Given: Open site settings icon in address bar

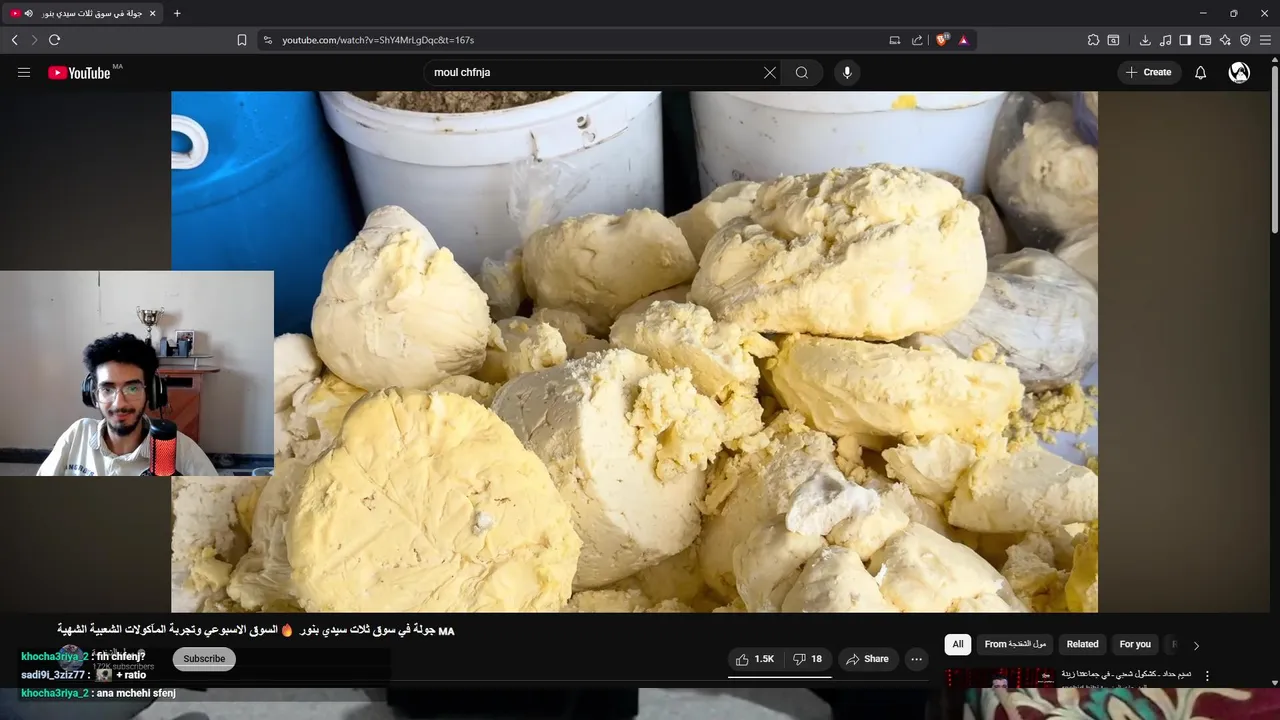Looking at the screenshot, I should coord(268,40).
